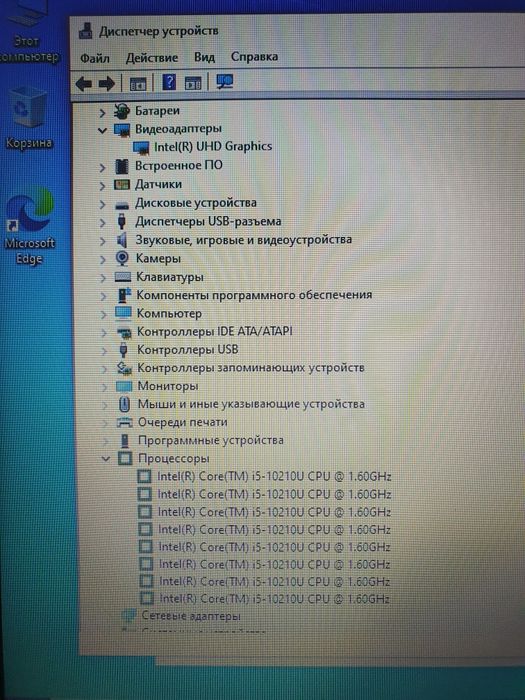
Task: Expand the Дисковые устройства category
Action: click(102, 205)
